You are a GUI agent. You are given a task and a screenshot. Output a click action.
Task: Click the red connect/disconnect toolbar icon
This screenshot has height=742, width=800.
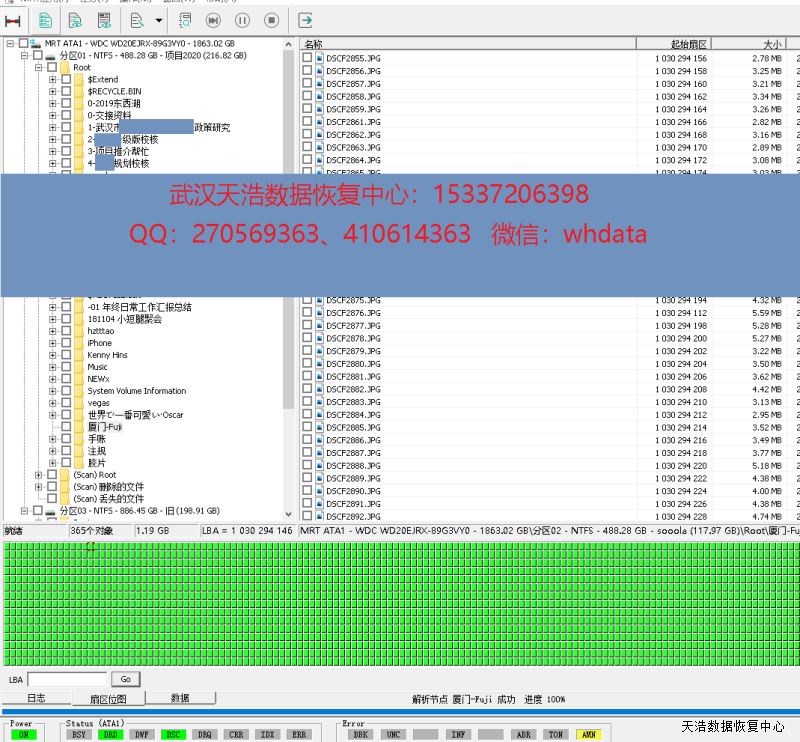point(13,20)
